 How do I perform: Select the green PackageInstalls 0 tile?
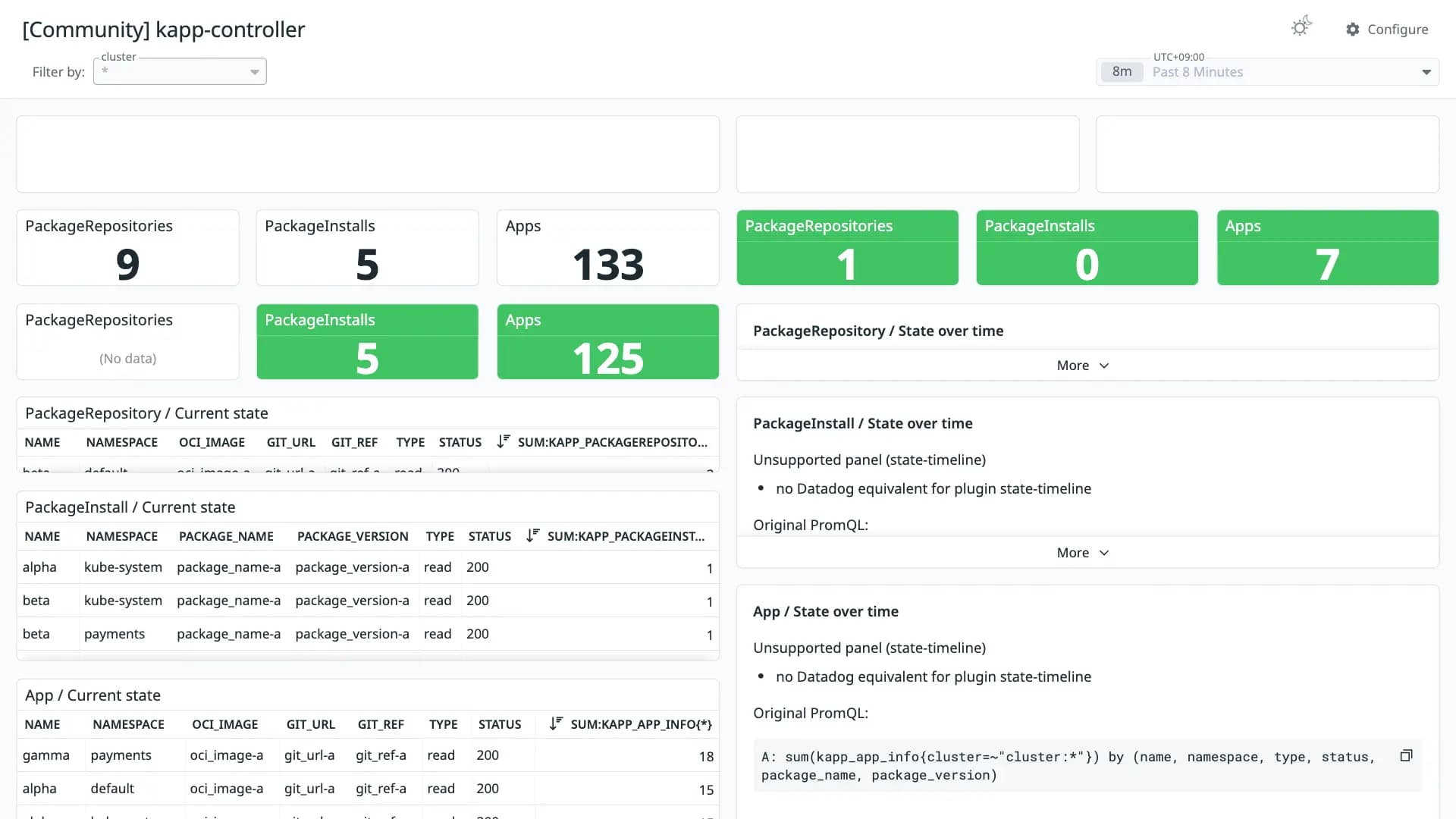[x=1087, y=247]
